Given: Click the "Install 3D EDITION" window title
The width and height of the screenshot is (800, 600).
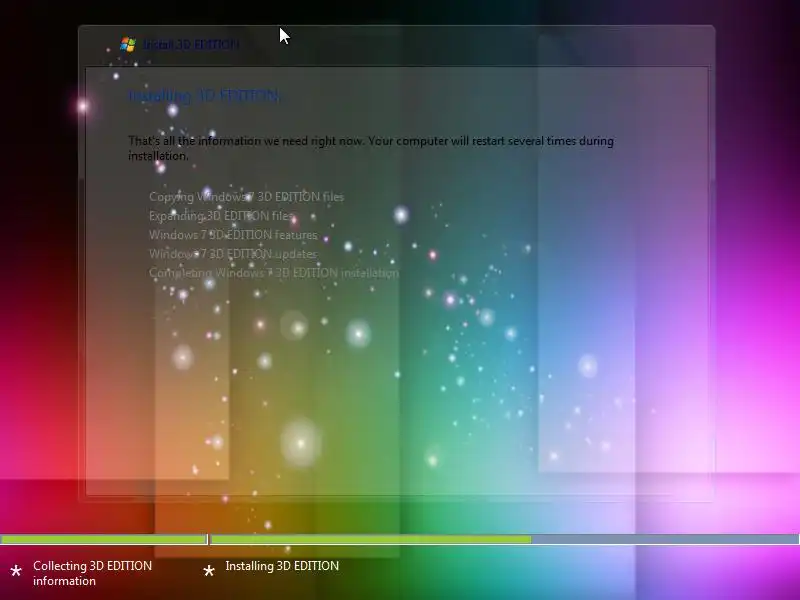Looking at the screenshot, I should 191,45.
